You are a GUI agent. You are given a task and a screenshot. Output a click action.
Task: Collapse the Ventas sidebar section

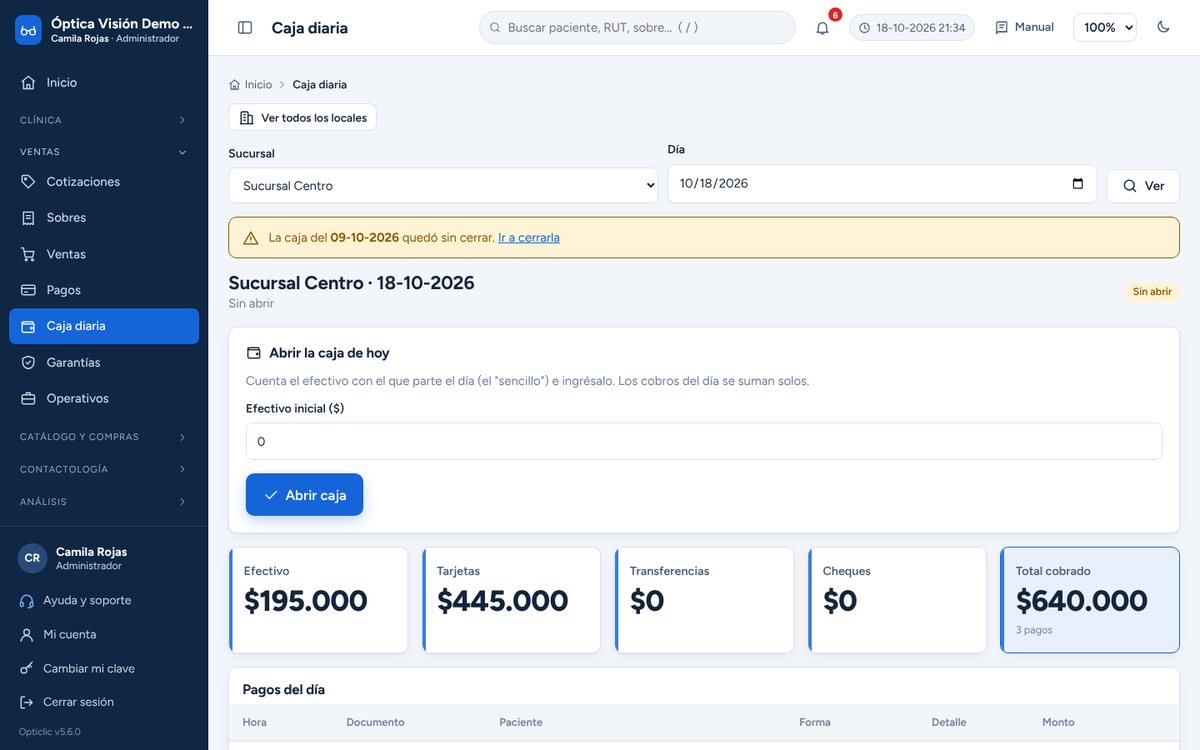point(104,152)
